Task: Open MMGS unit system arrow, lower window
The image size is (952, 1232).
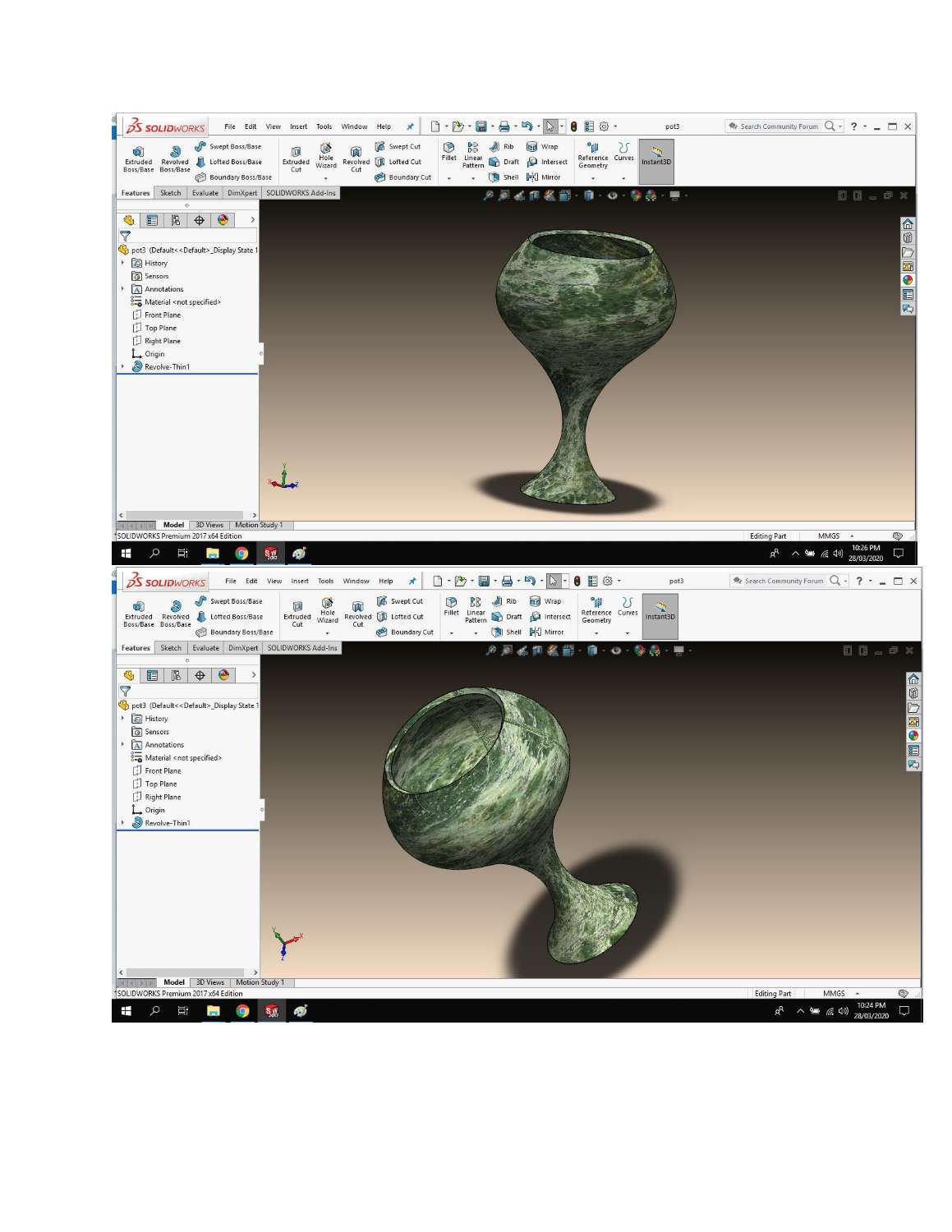Action: 857,994
